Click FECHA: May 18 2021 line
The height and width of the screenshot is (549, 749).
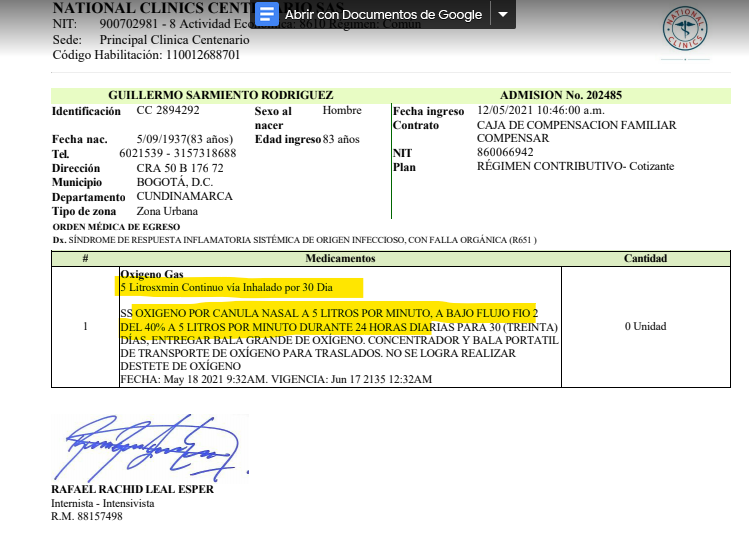coord(276,379)
